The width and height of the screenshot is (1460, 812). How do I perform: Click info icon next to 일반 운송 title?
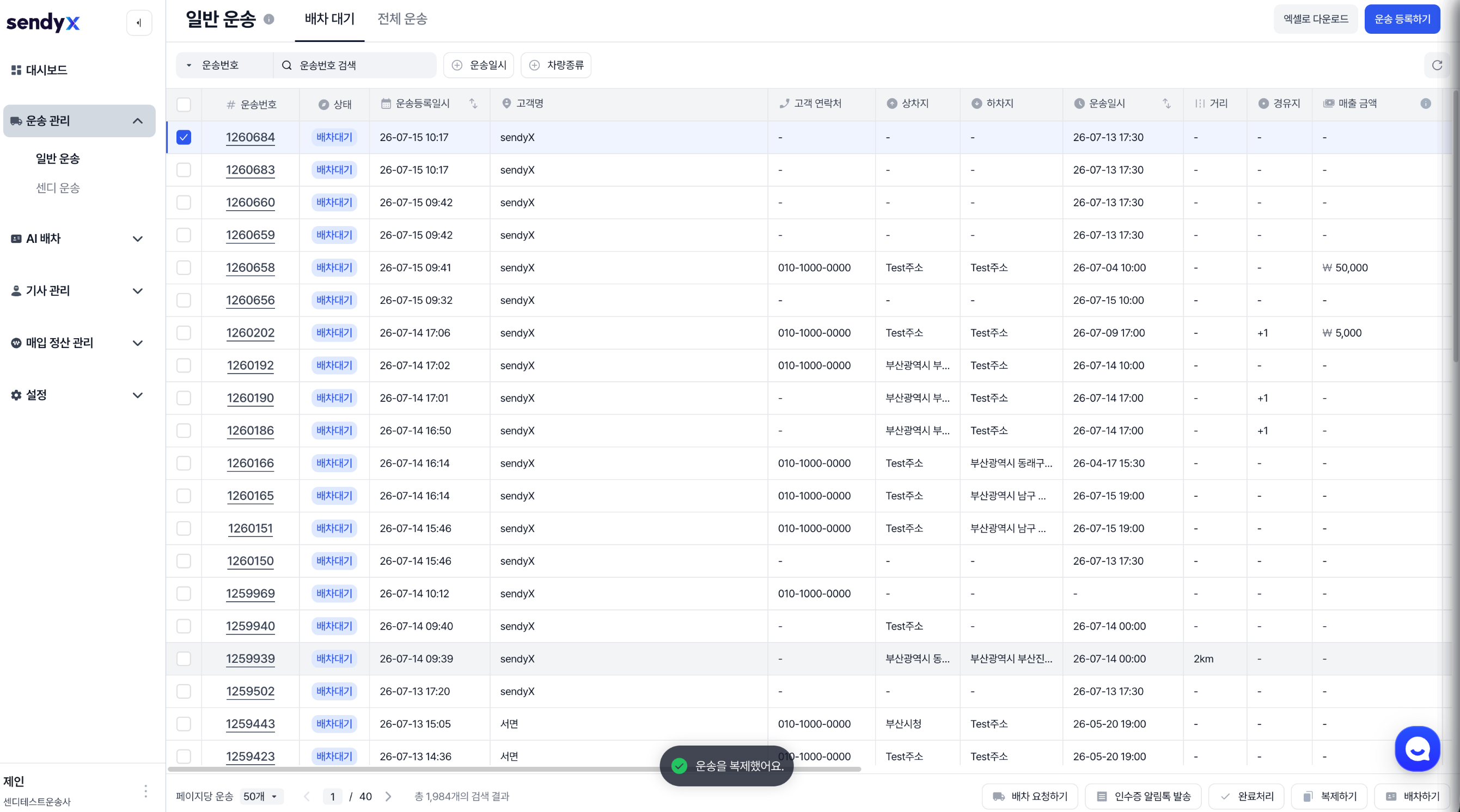pos(269,19)
